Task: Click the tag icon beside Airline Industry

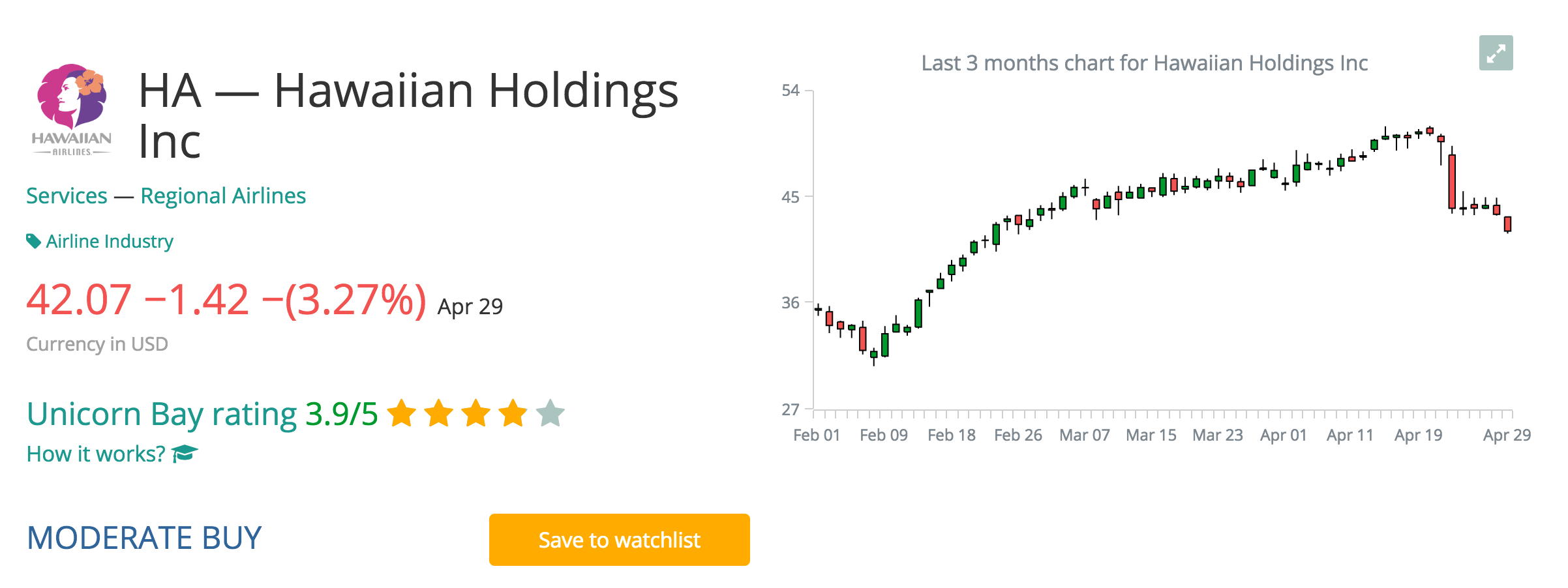Action: 33,241
